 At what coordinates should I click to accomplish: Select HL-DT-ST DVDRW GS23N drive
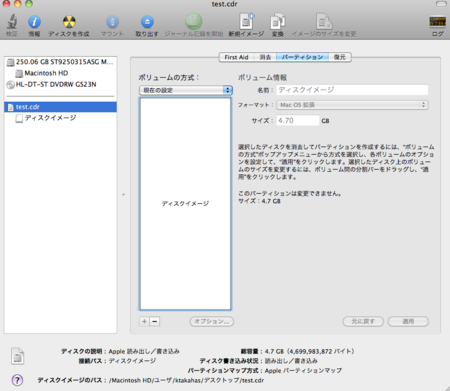pos(60,85)
